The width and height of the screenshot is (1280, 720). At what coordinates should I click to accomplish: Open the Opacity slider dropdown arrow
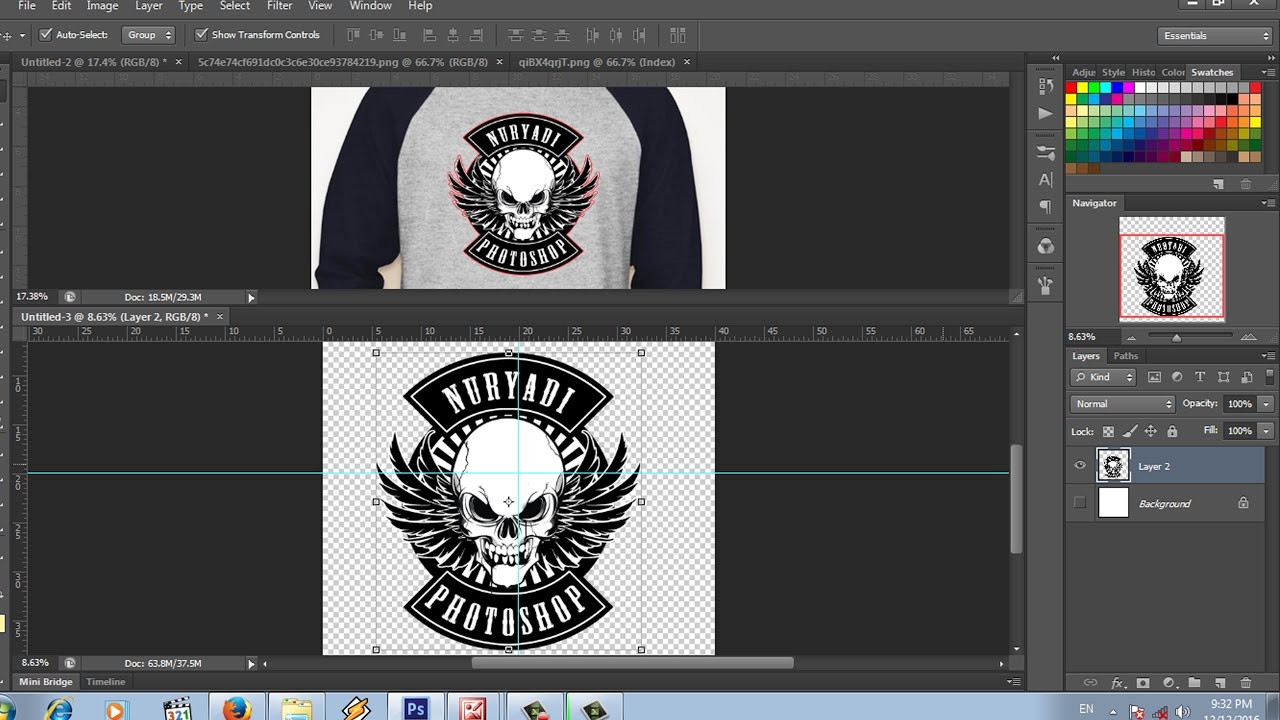coord(1266,404)
